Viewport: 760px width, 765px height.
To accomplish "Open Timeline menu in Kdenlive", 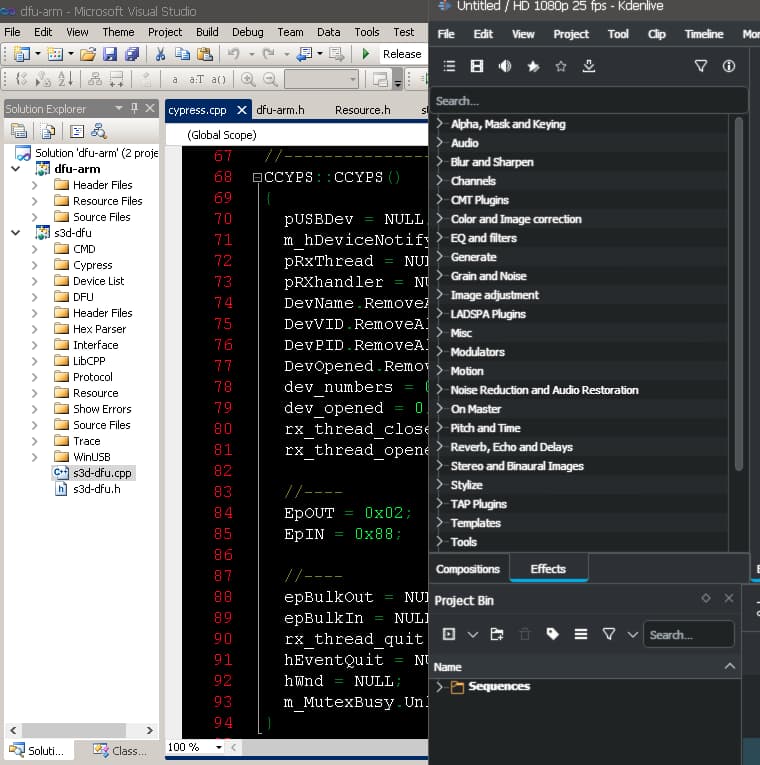I will [x=704, y=34].
